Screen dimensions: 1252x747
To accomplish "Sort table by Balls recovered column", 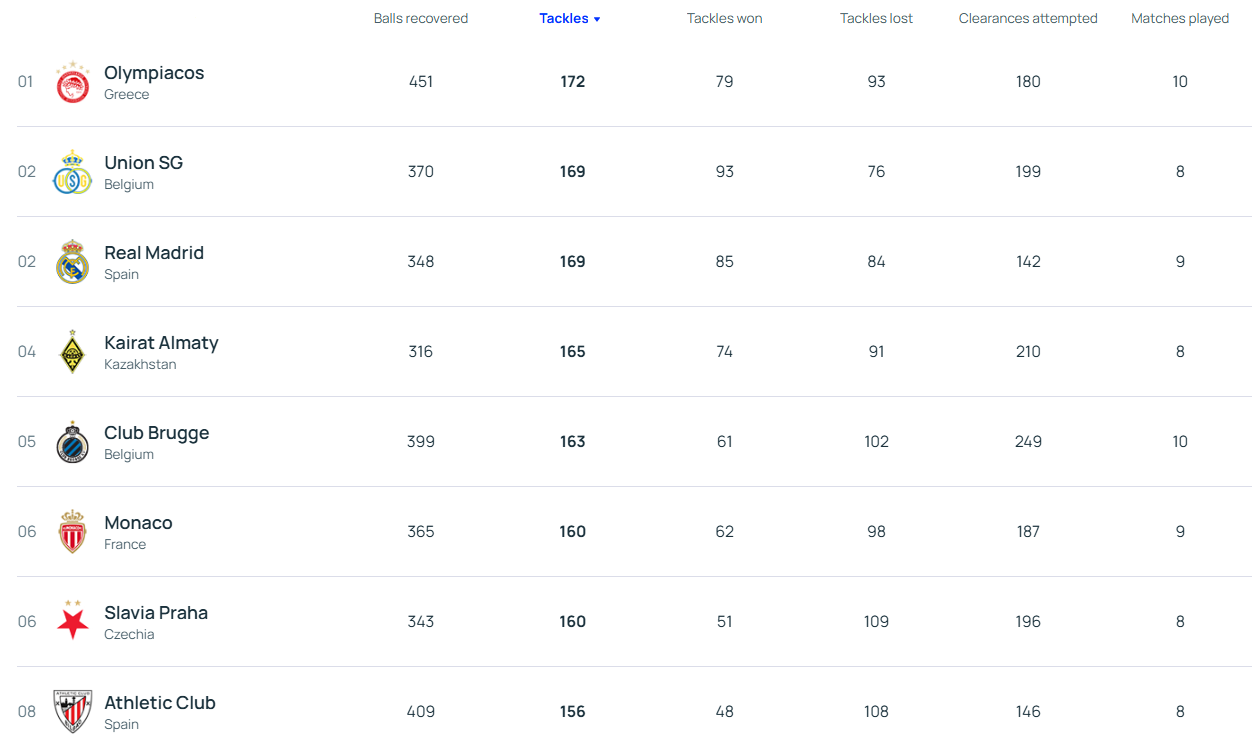I will coord(420,19).
